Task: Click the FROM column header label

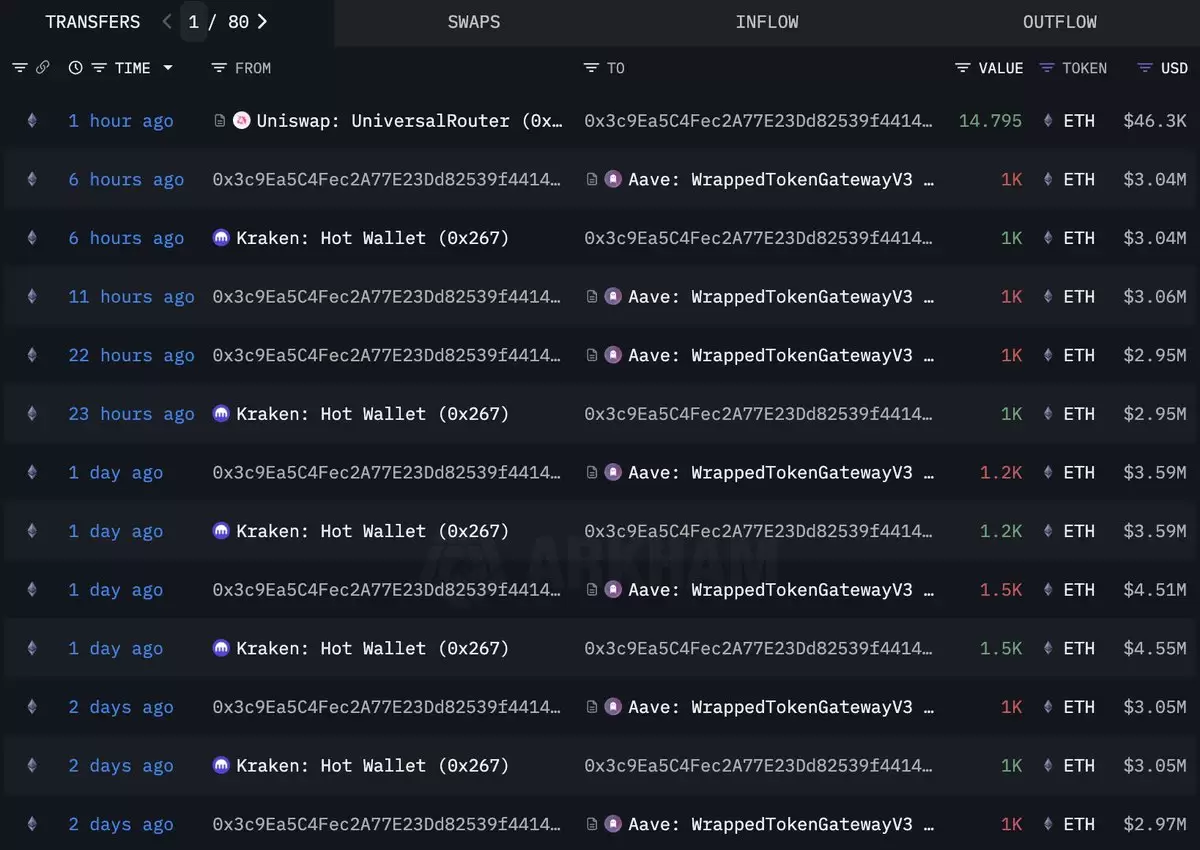Action: [253, 68]
